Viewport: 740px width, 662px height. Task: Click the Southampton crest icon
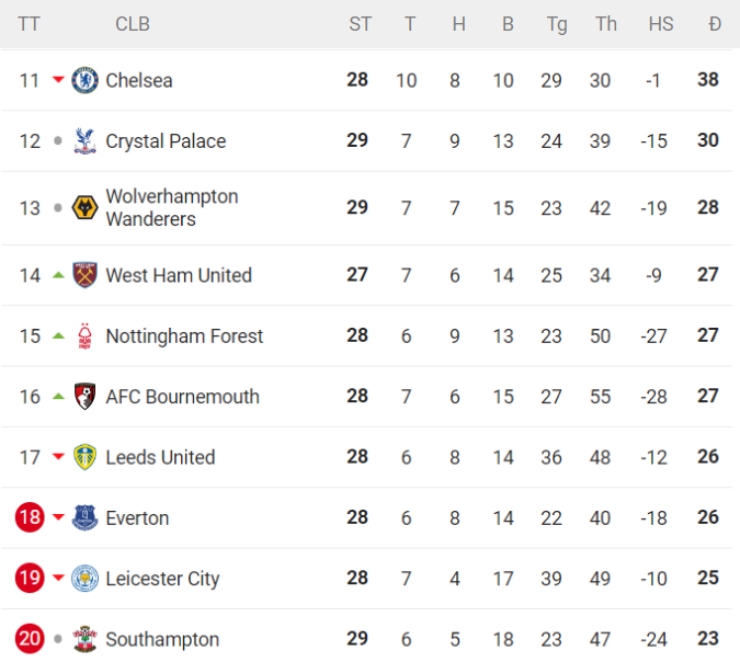pyautogui.click(x=85, y=639)
